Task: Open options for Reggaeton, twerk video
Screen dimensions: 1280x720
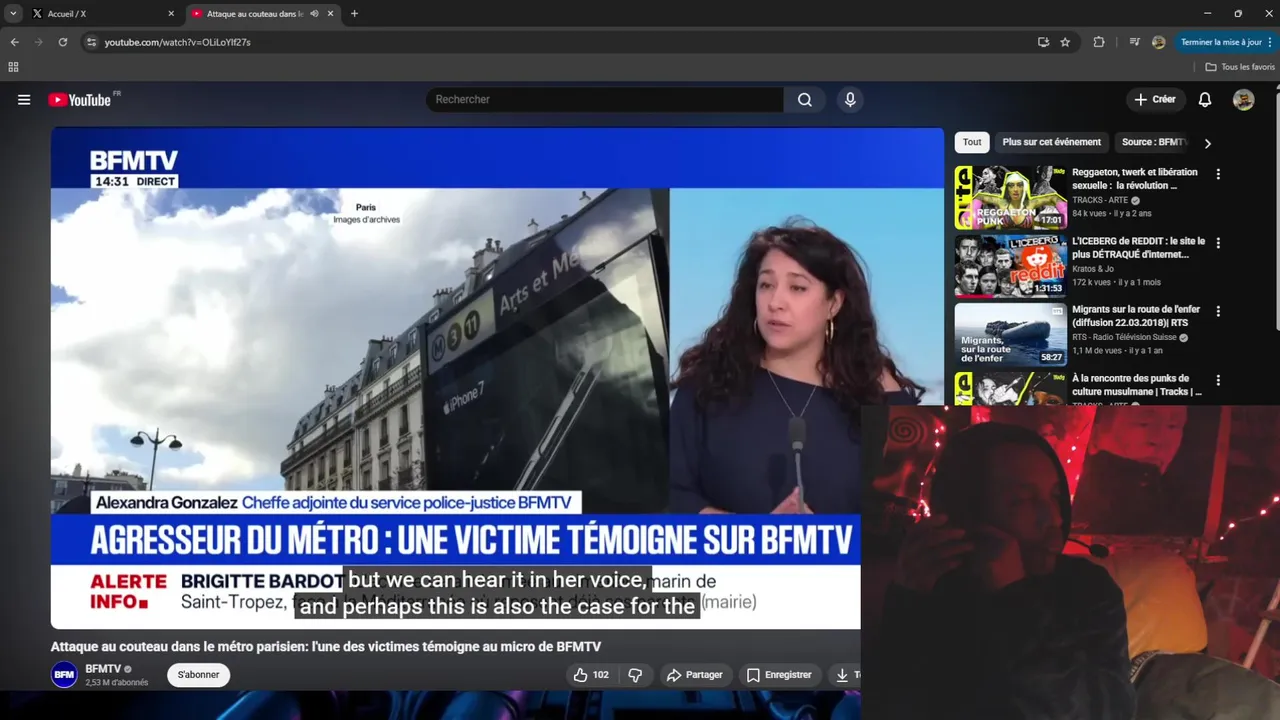Action: tap(1218, 174)
